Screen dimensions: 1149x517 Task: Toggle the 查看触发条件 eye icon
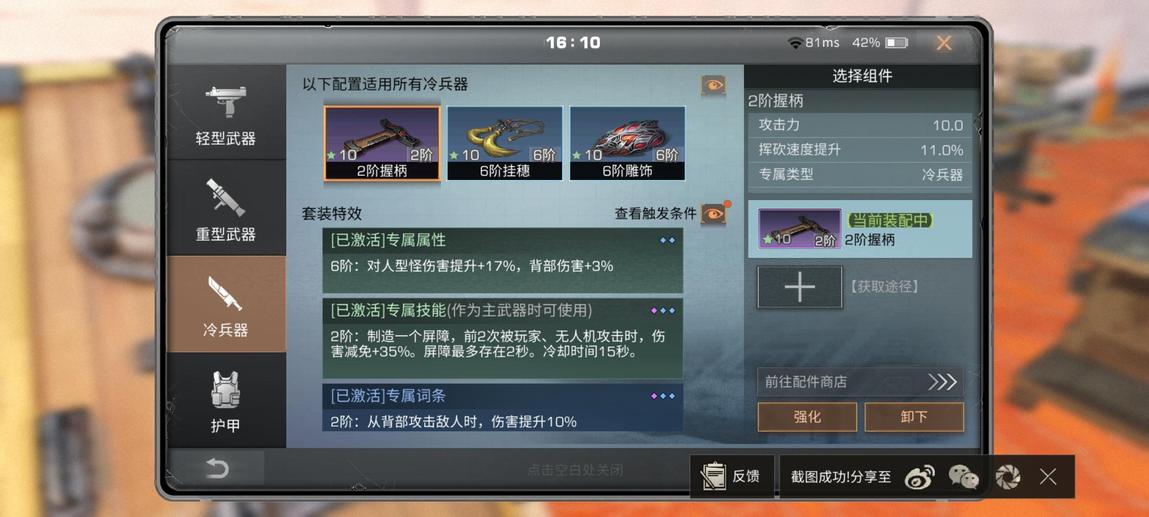click(x=713, y=214)
